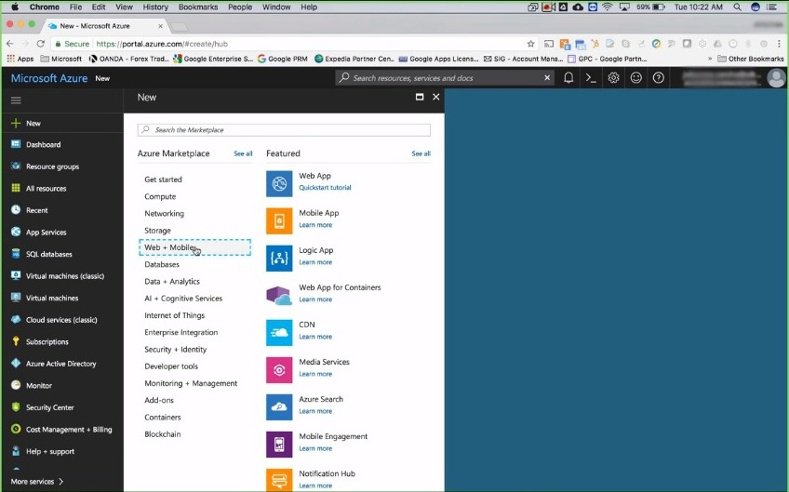Maximize the New blade
The image size is (789, 492).
419,97
